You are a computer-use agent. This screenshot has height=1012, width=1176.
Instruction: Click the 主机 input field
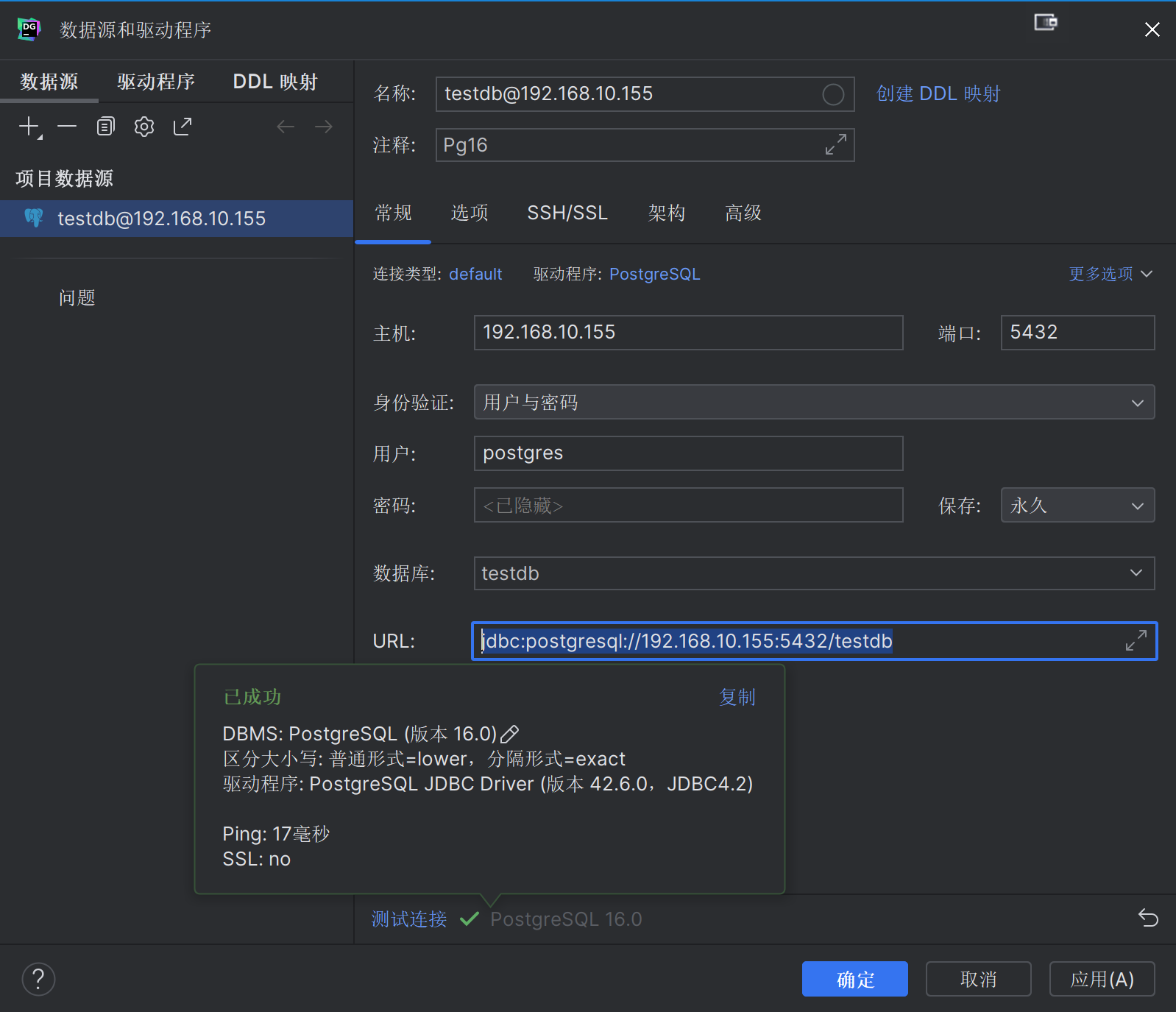[688, 333]
